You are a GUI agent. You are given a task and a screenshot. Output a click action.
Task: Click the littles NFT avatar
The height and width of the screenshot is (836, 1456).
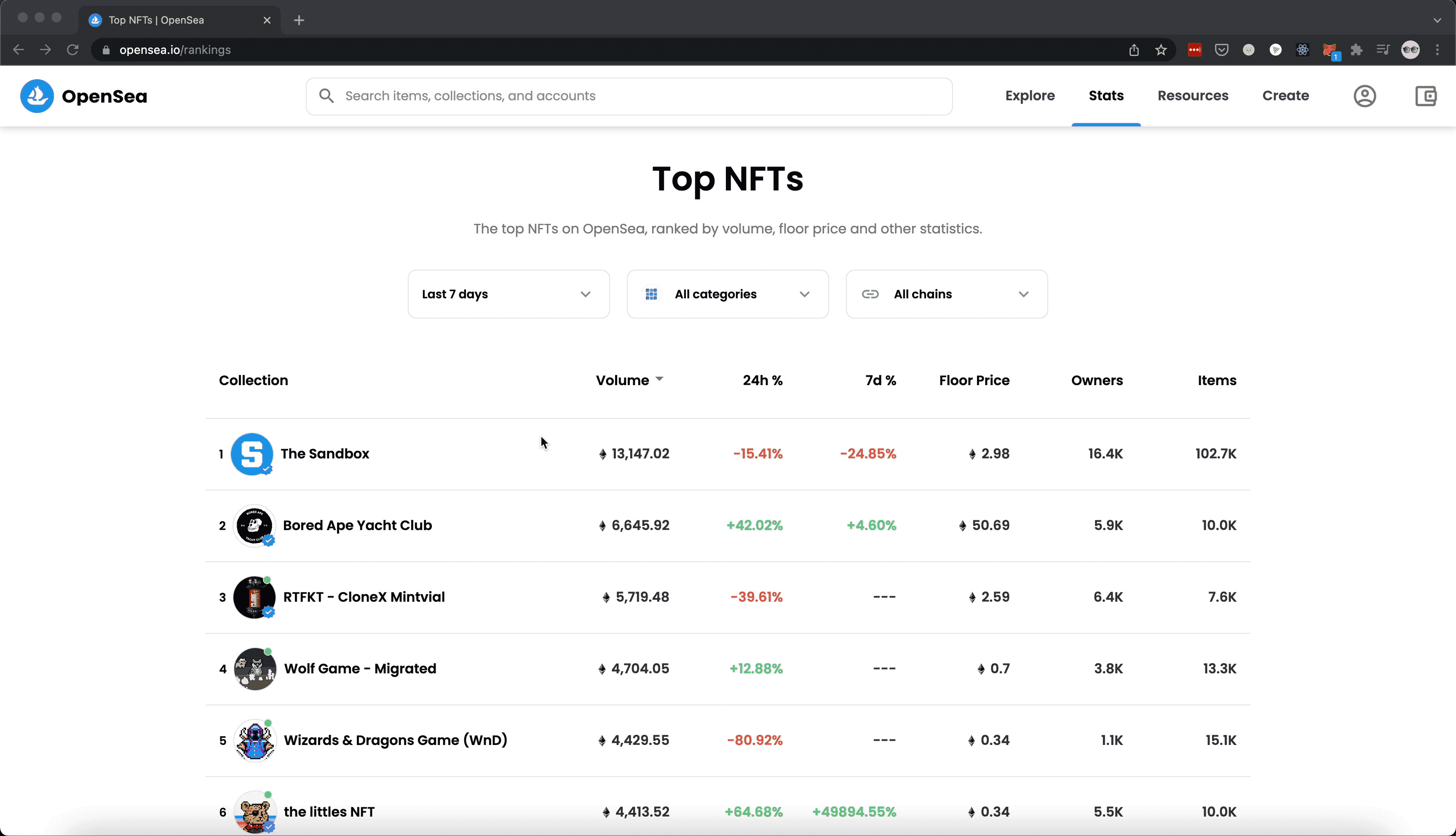255,812
